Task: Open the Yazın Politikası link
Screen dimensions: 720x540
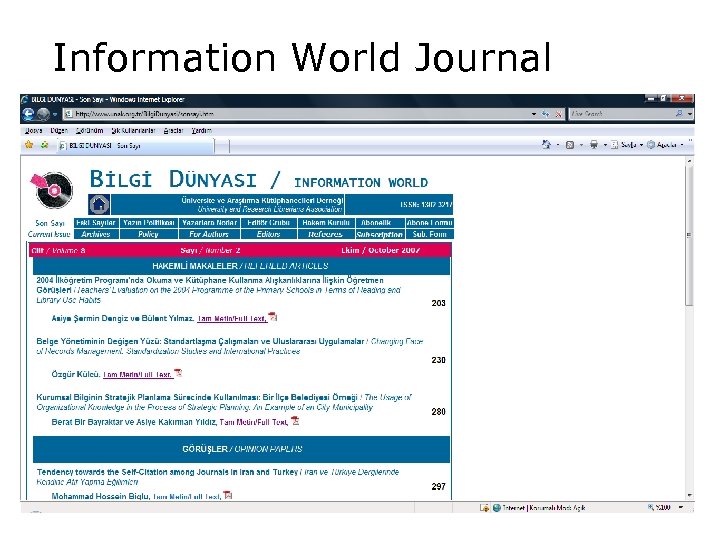Action: (x=148, y=223)
